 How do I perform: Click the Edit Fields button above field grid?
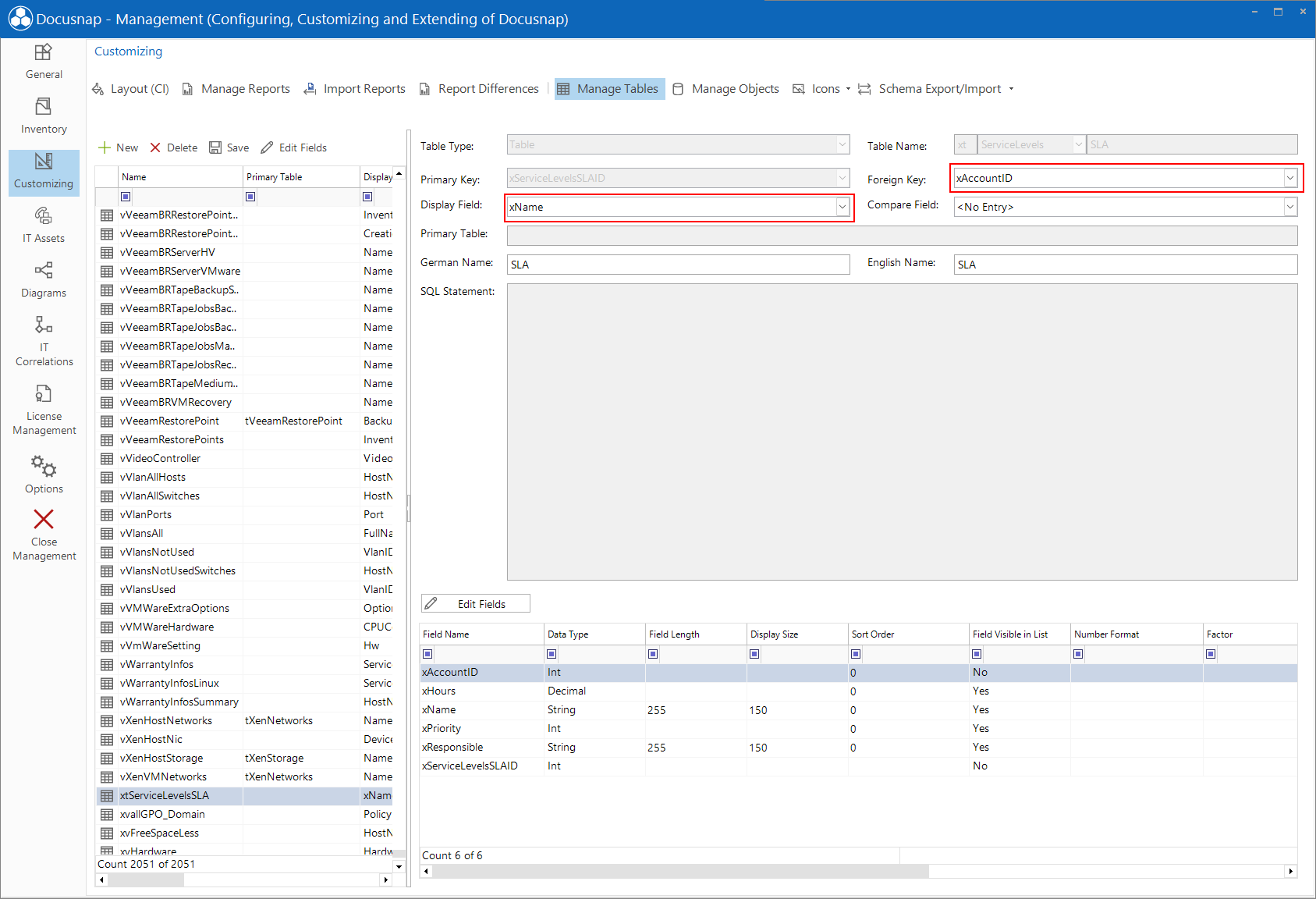click(476, 604)
